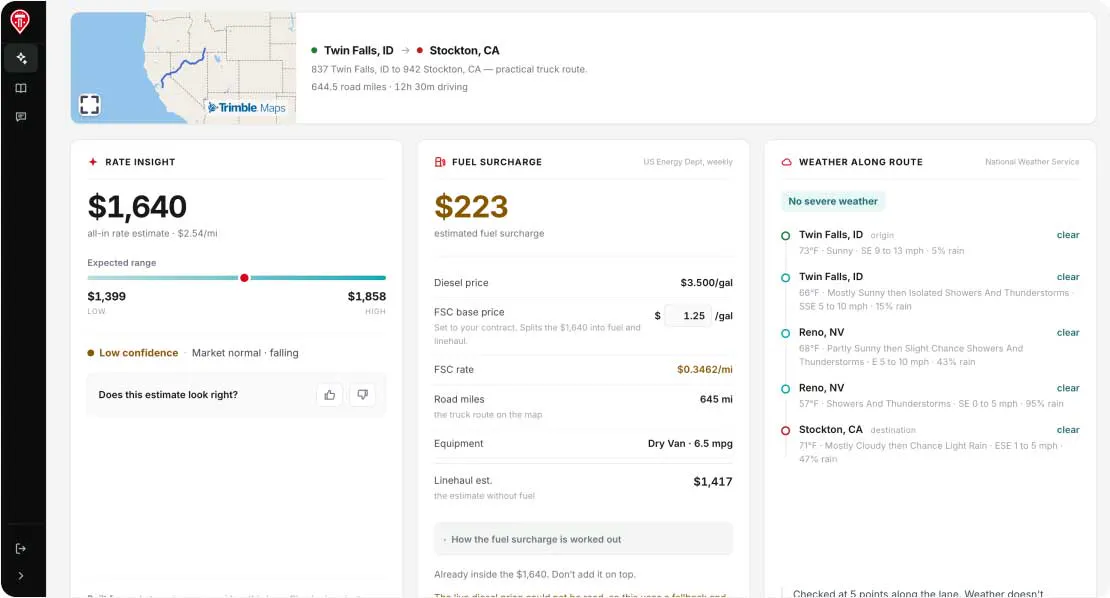The height and width of the screenshot is (598, 1110).
Task: Click the thumbs up feedback button
Action: point(330,395)
